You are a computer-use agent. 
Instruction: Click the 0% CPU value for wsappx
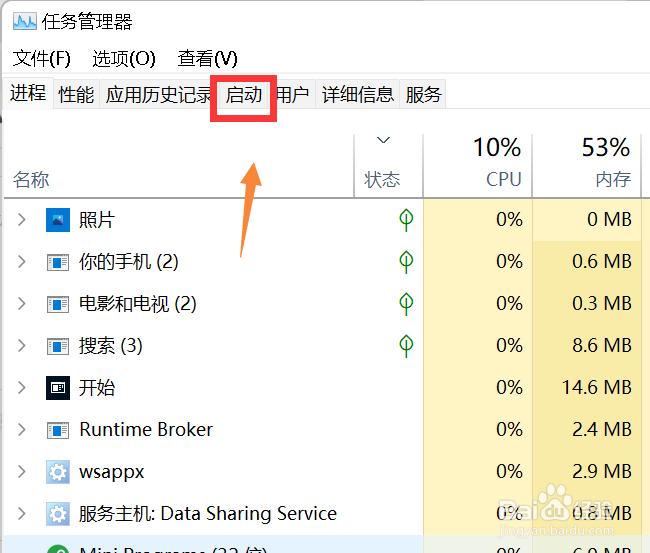point(509,471)
